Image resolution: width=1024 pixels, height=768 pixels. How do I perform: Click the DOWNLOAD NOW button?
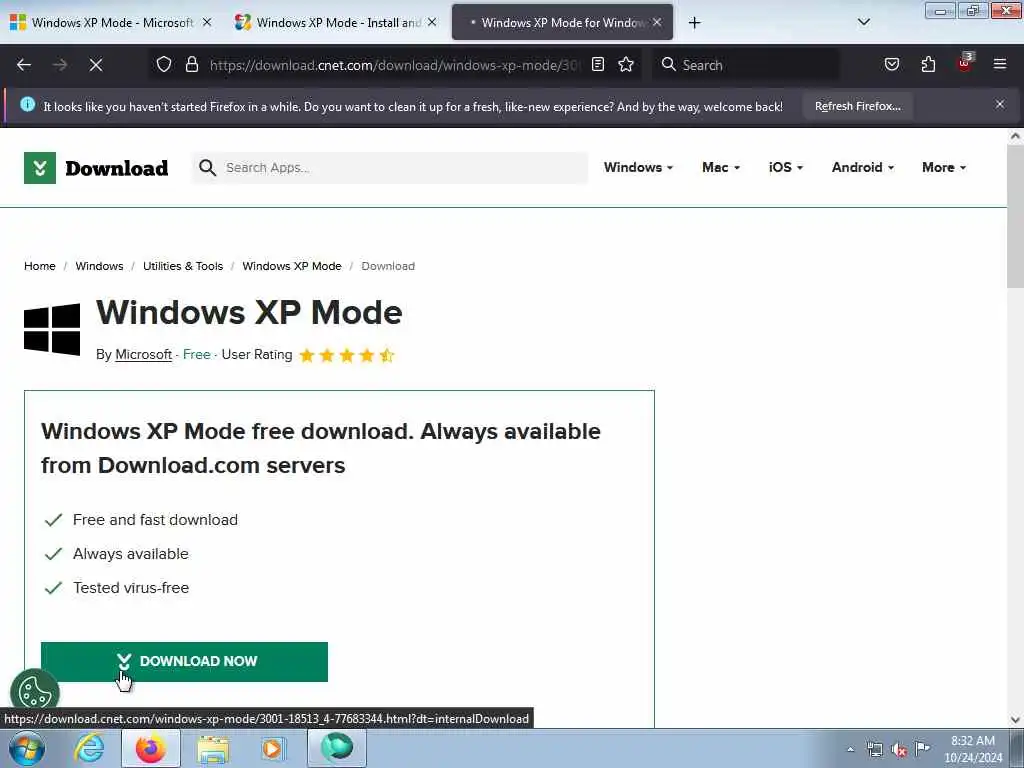(184, 662)
